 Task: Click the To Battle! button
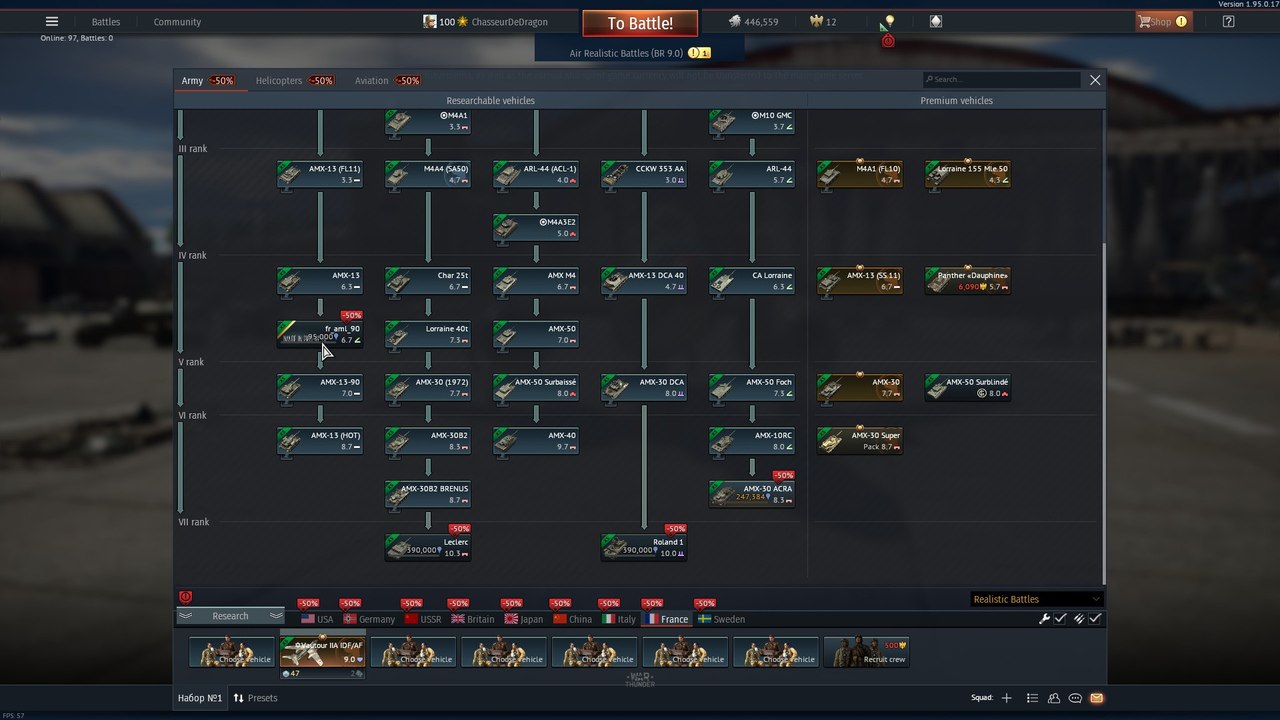640,23
